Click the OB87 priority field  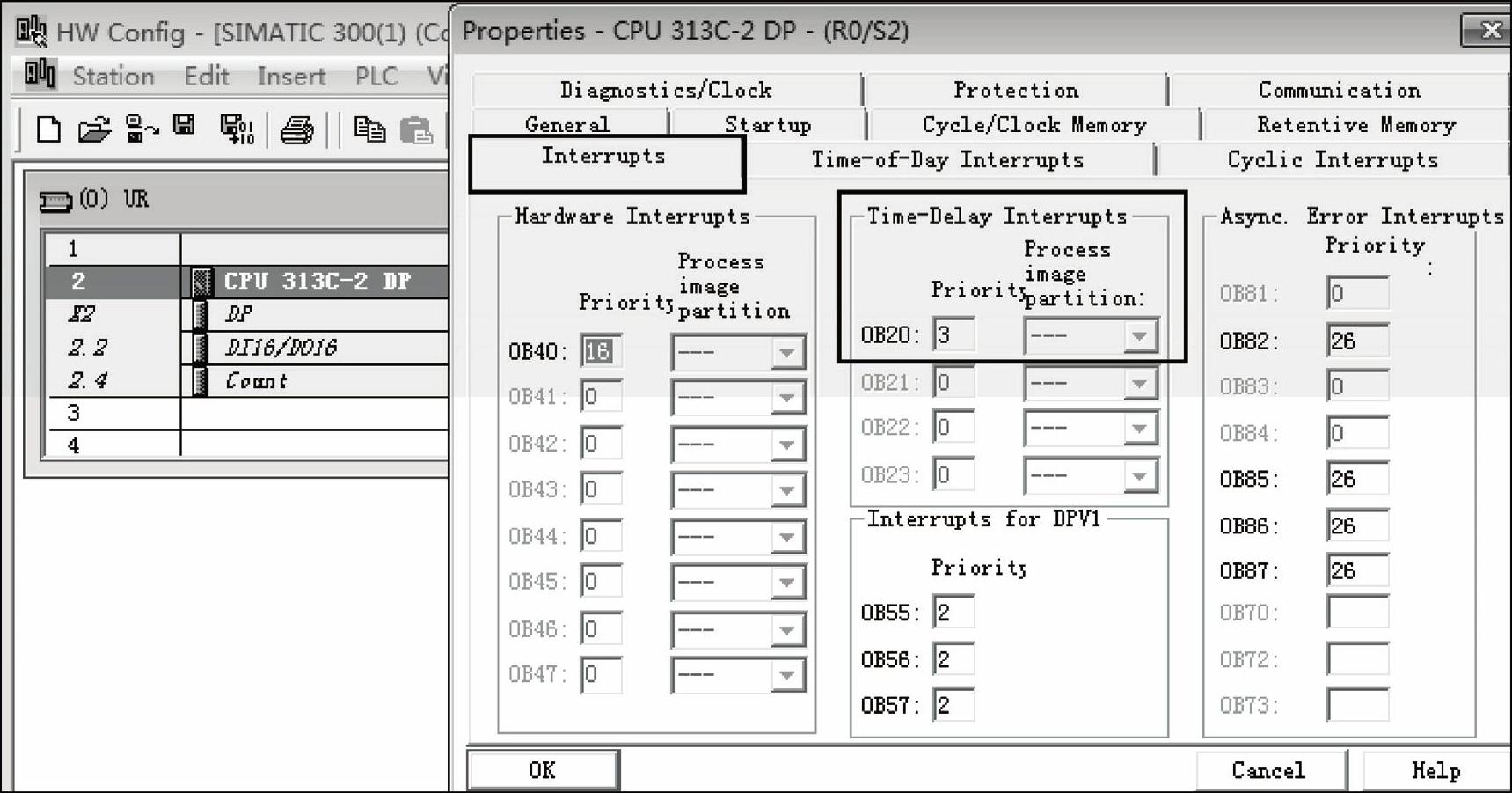1357,571
